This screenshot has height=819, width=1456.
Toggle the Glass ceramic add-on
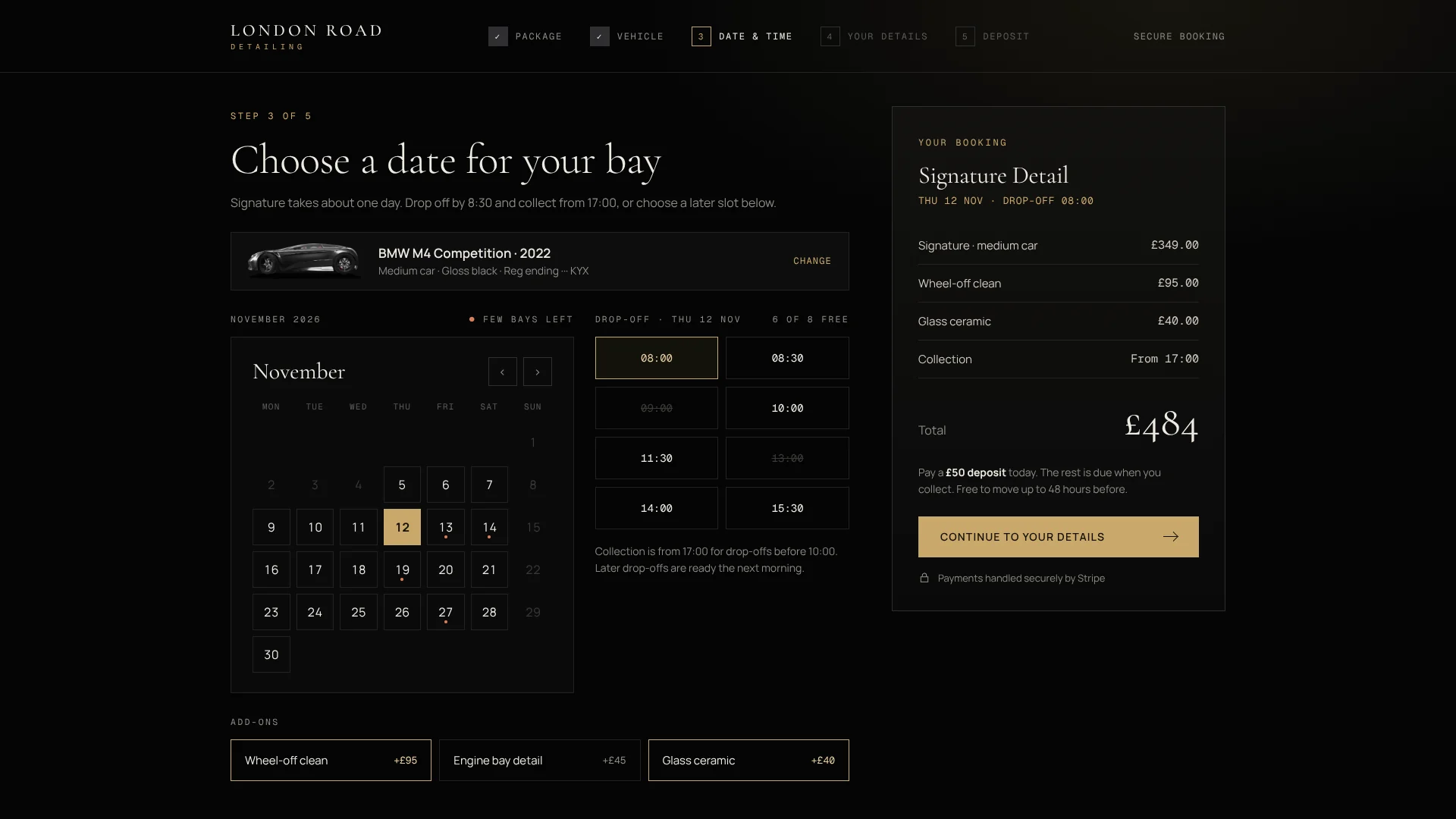[x=748, y=760]
